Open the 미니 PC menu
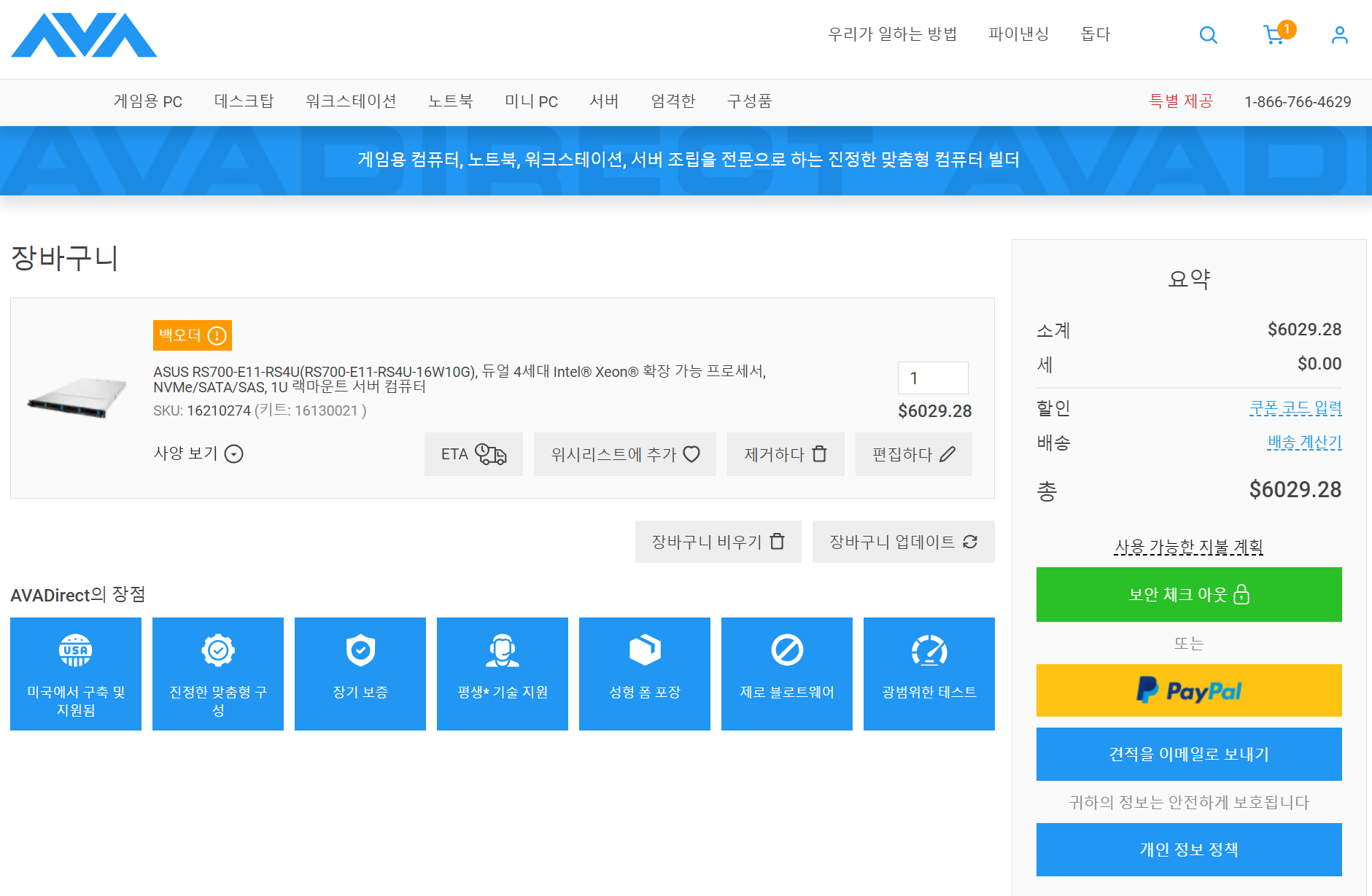 click(x=531, y=101)
